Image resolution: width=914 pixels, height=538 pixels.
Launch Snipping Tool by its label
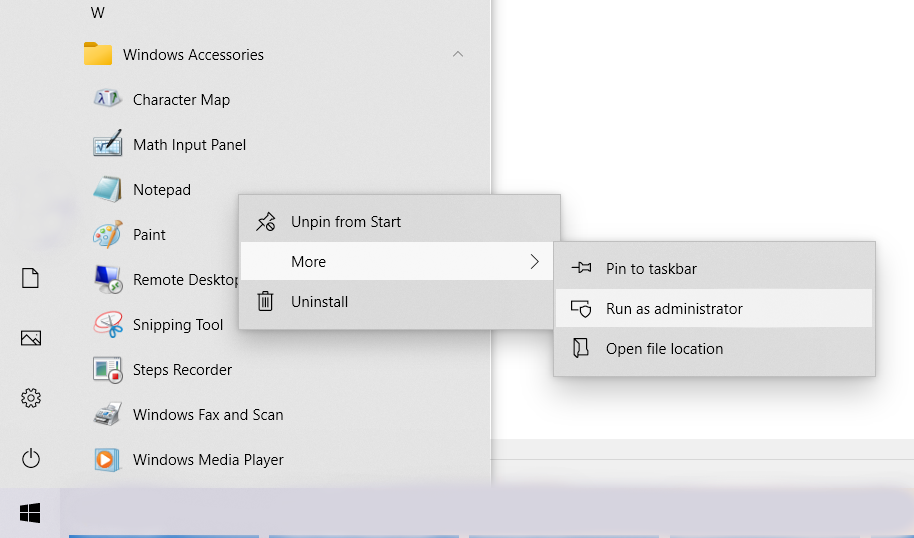[178, 325]
